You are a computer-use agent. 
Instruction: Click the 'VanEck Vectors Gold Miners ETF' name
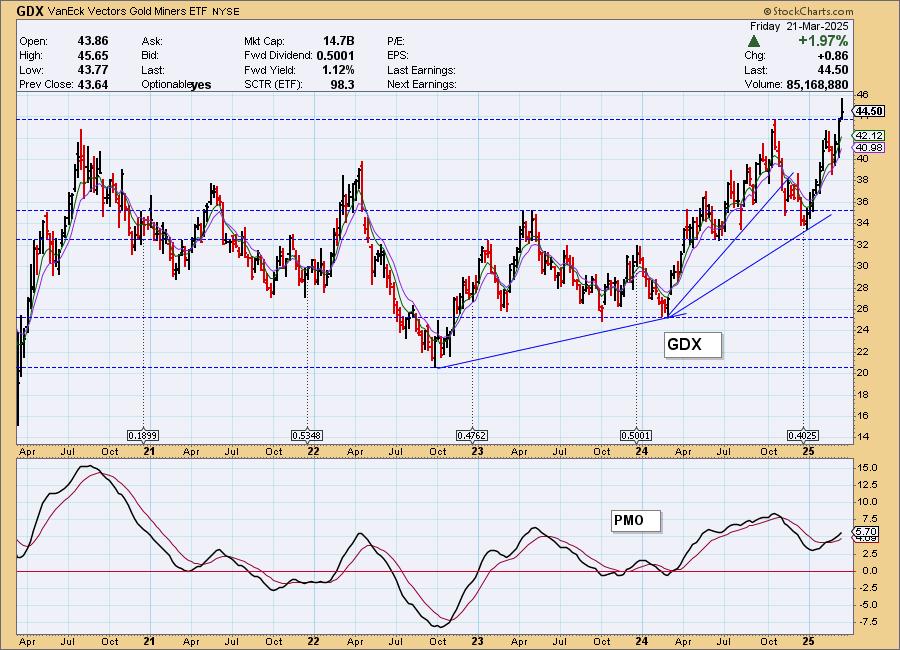[x=127, y=11]
